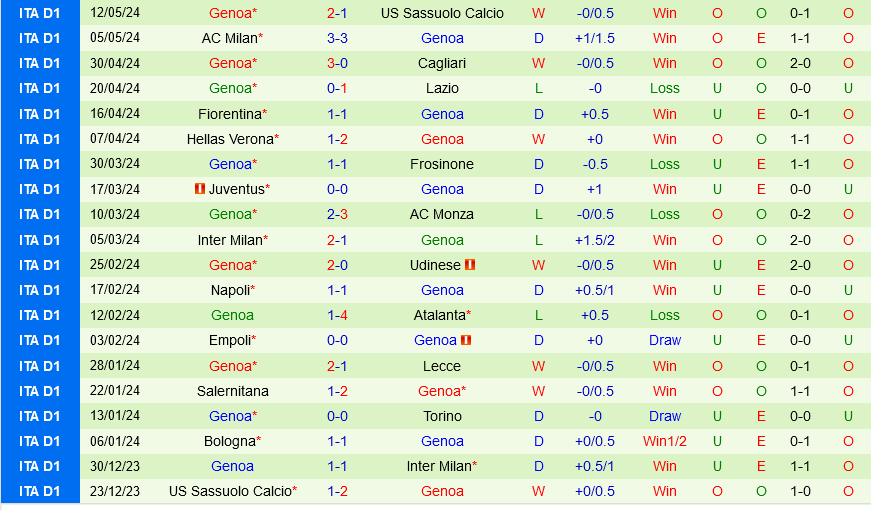
Task: Open the Lecce team page
Action: [x=442, y=366]
